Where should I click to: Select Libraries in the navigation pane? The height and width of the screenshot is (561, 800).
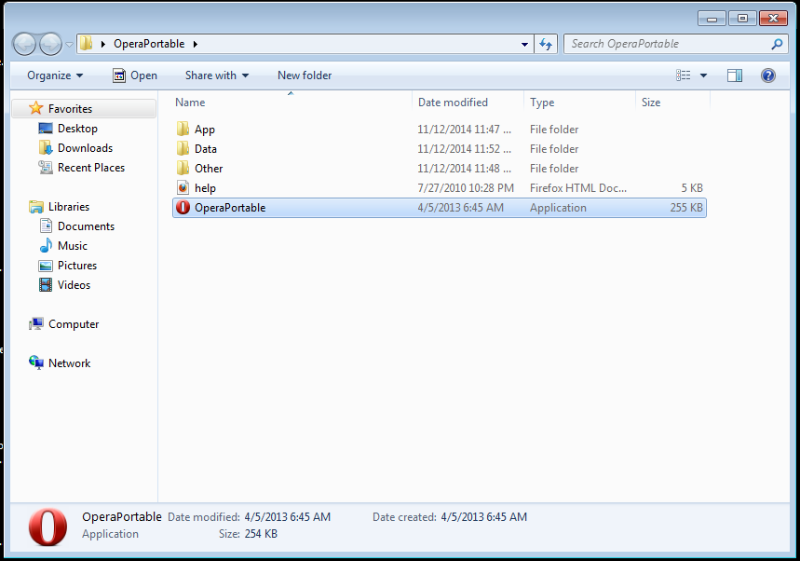tap(69, 207)
